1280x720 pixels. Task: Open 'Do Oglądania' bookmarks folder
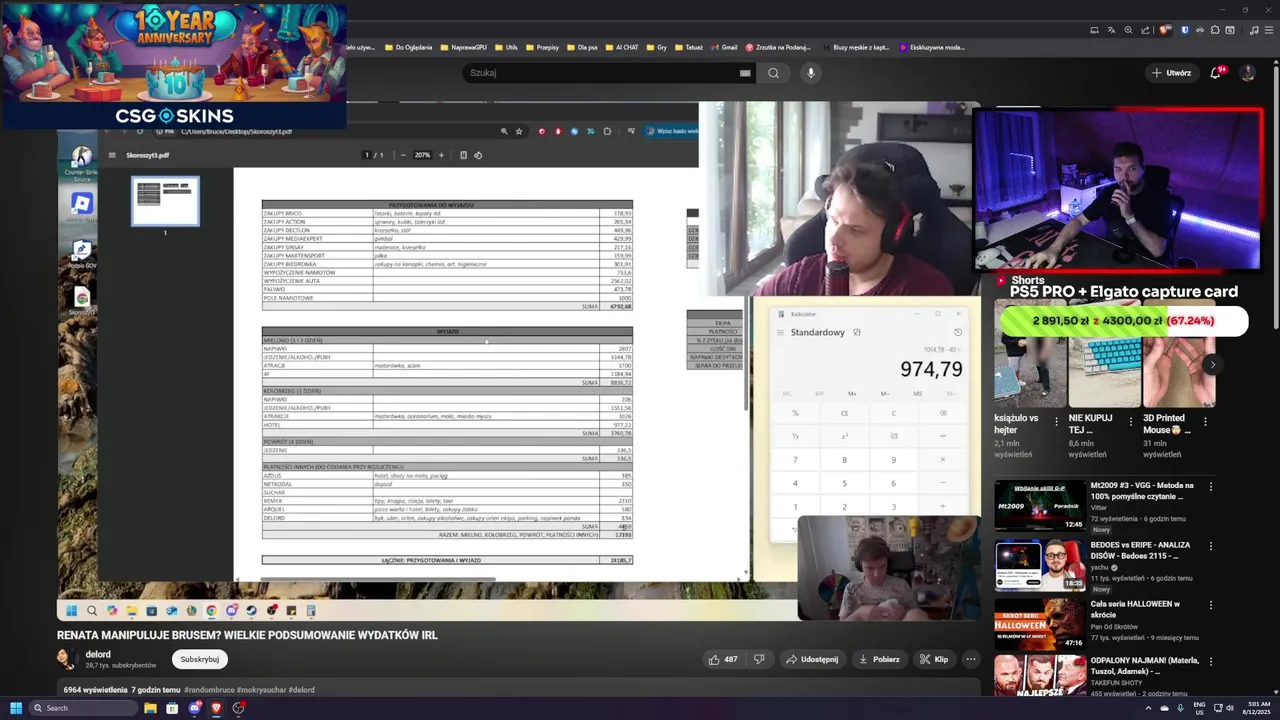[x=407, y=47]
